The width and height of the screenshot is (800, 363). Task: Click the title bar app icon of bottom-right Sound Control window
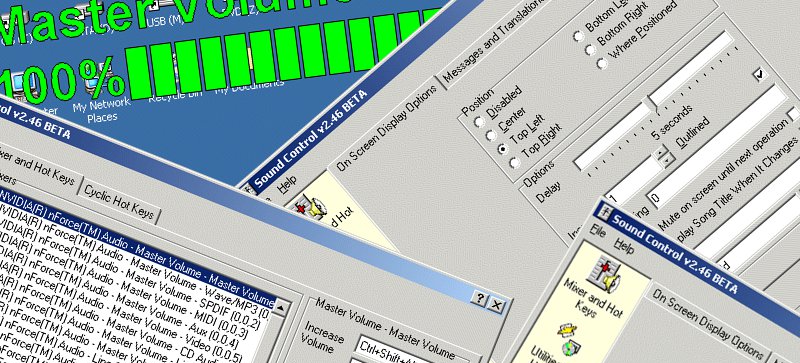(x=605, y=211)
